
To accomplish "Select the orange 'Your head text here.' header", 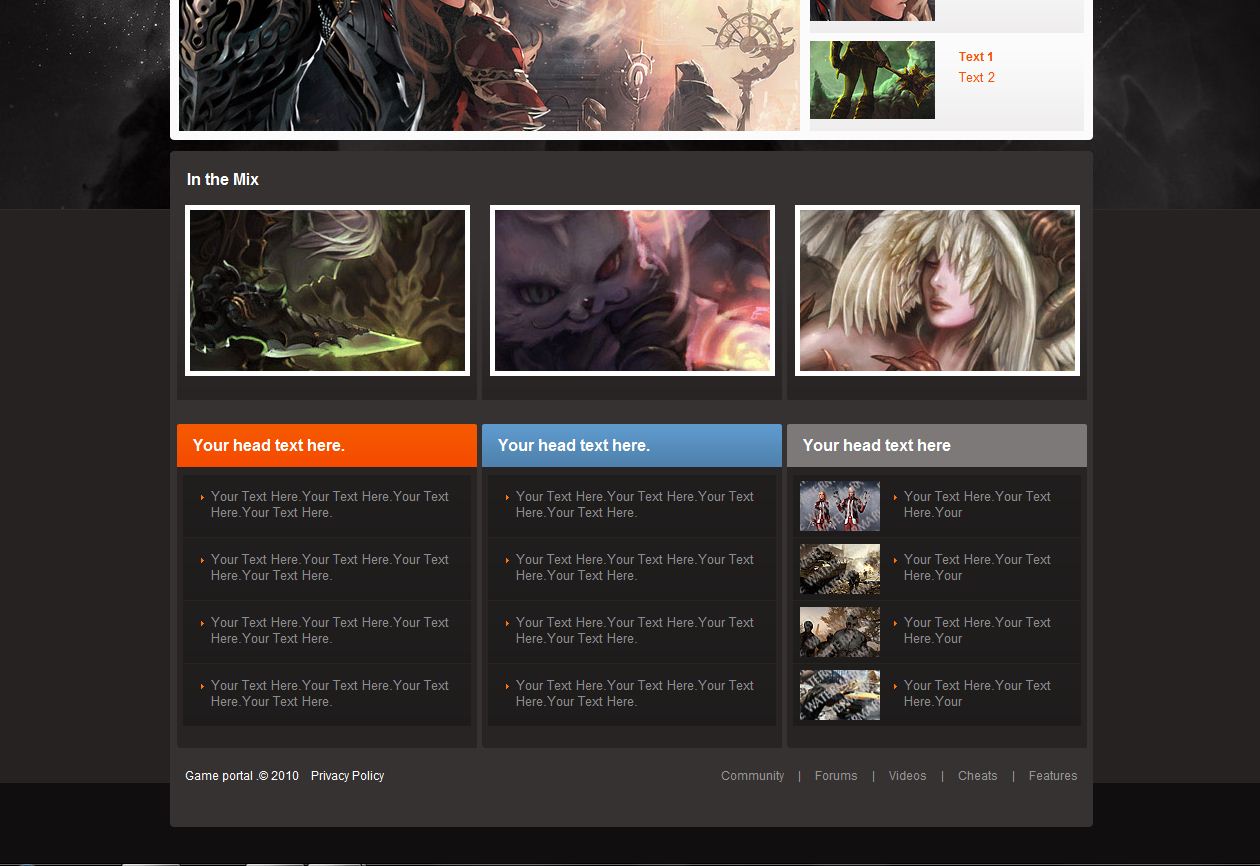I will (x=327, y=445).
